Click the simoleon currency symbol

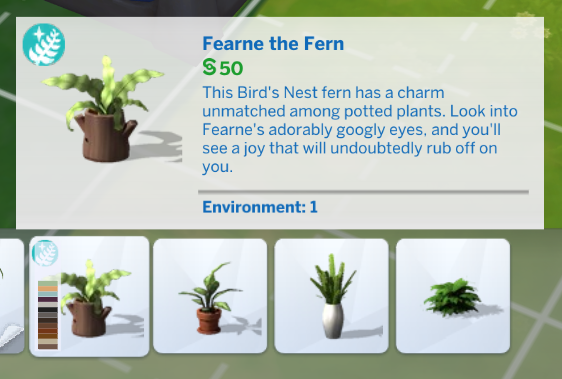click(209, 67)
